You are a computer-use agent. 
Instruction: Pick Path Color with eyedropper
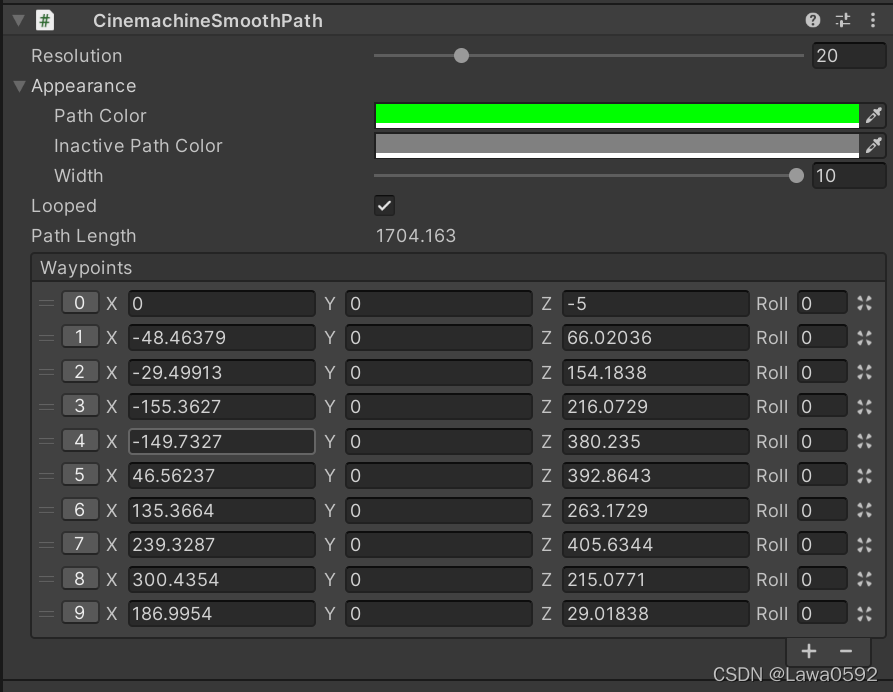[x=873, y=116]
